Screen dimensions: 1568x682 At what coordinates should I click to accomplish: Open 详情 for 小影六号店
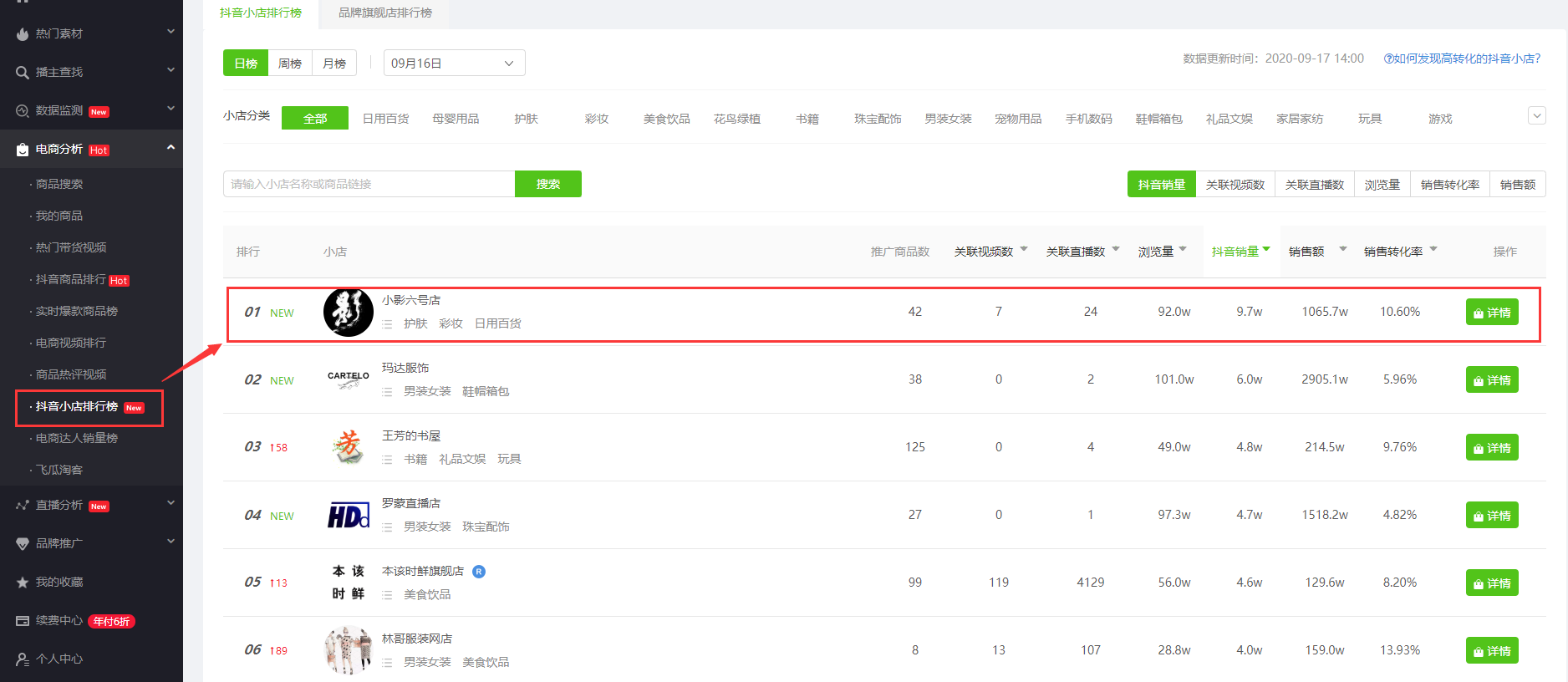click(x=1492, y=313)
